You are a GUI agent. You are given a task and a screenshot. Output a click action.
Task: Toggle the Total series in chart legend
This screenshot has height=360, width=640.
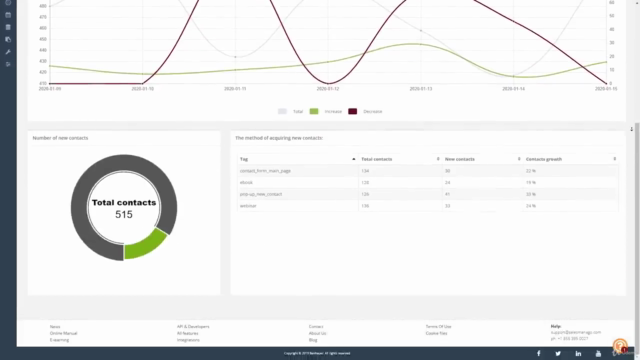(290, 111)
